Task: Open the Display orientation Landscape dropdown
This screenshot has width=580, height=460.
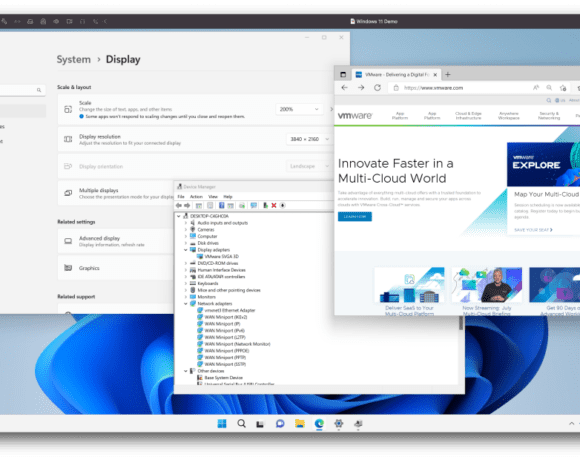Action: pos(309,166)
